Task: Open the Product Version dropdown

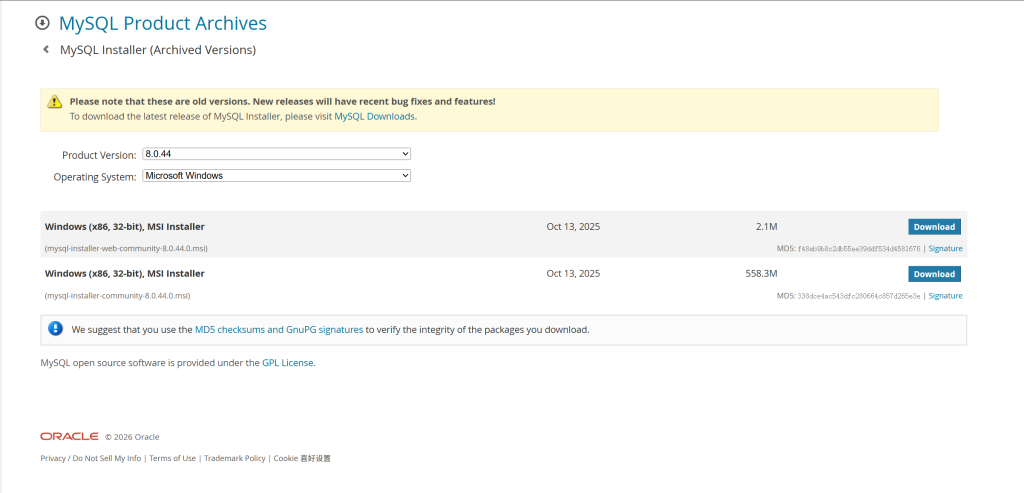Action: [276, 154]
